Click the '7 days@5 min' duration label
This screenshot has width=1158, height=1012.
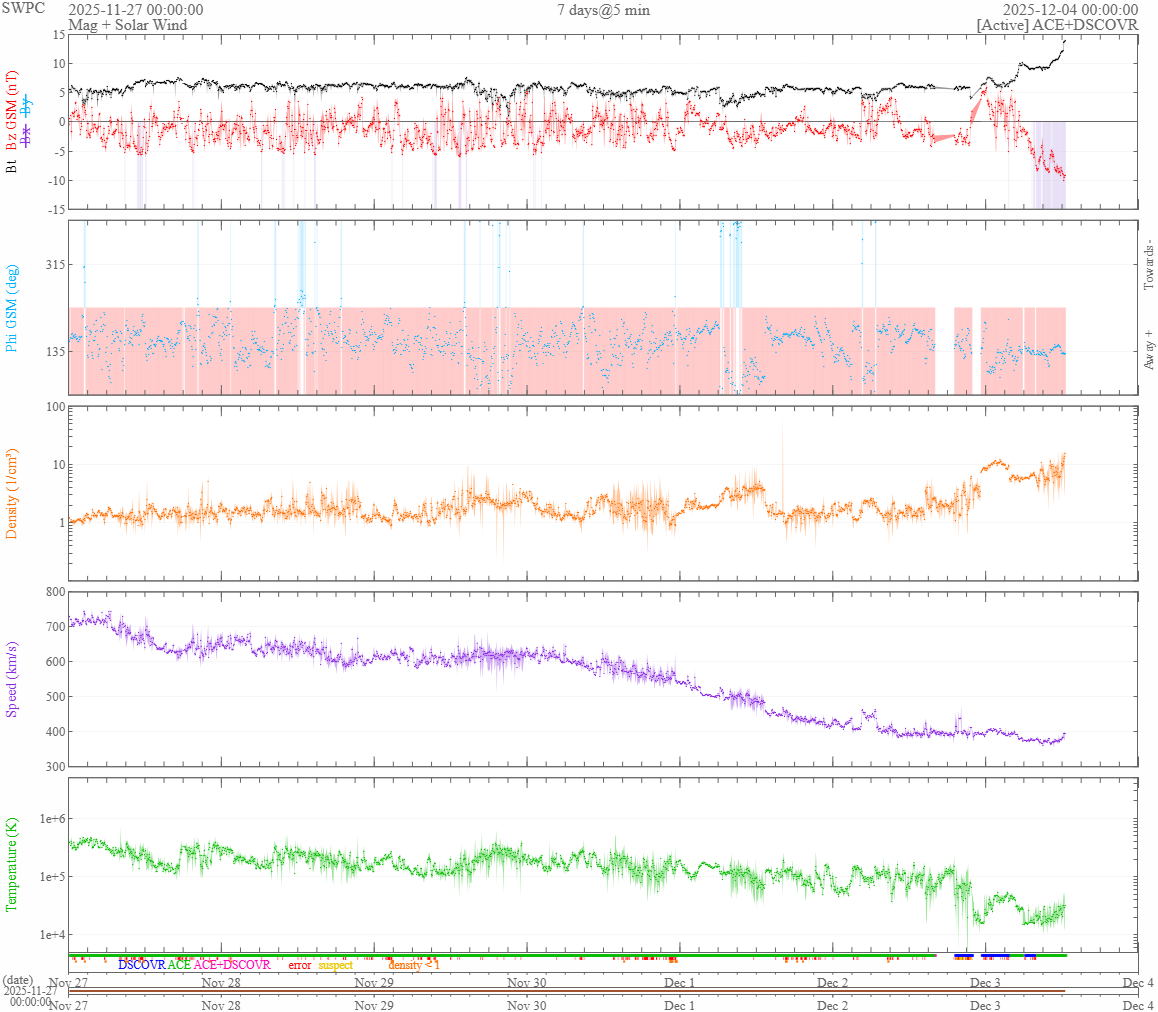[603, 10]
